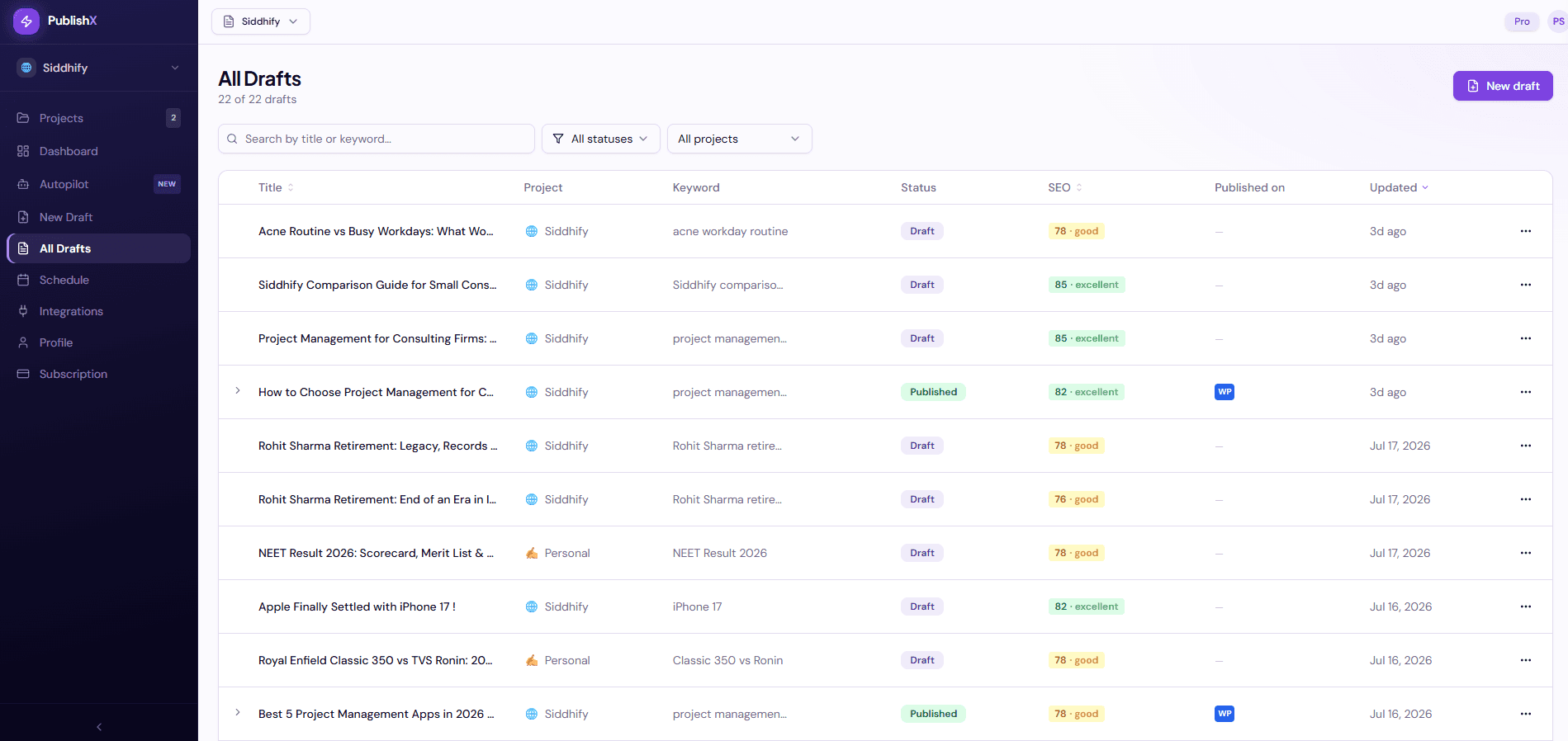Expand the Best 5 Project Management Apps row
Image resolution: width=1568 pixels, height=741 pixels.
238,713
